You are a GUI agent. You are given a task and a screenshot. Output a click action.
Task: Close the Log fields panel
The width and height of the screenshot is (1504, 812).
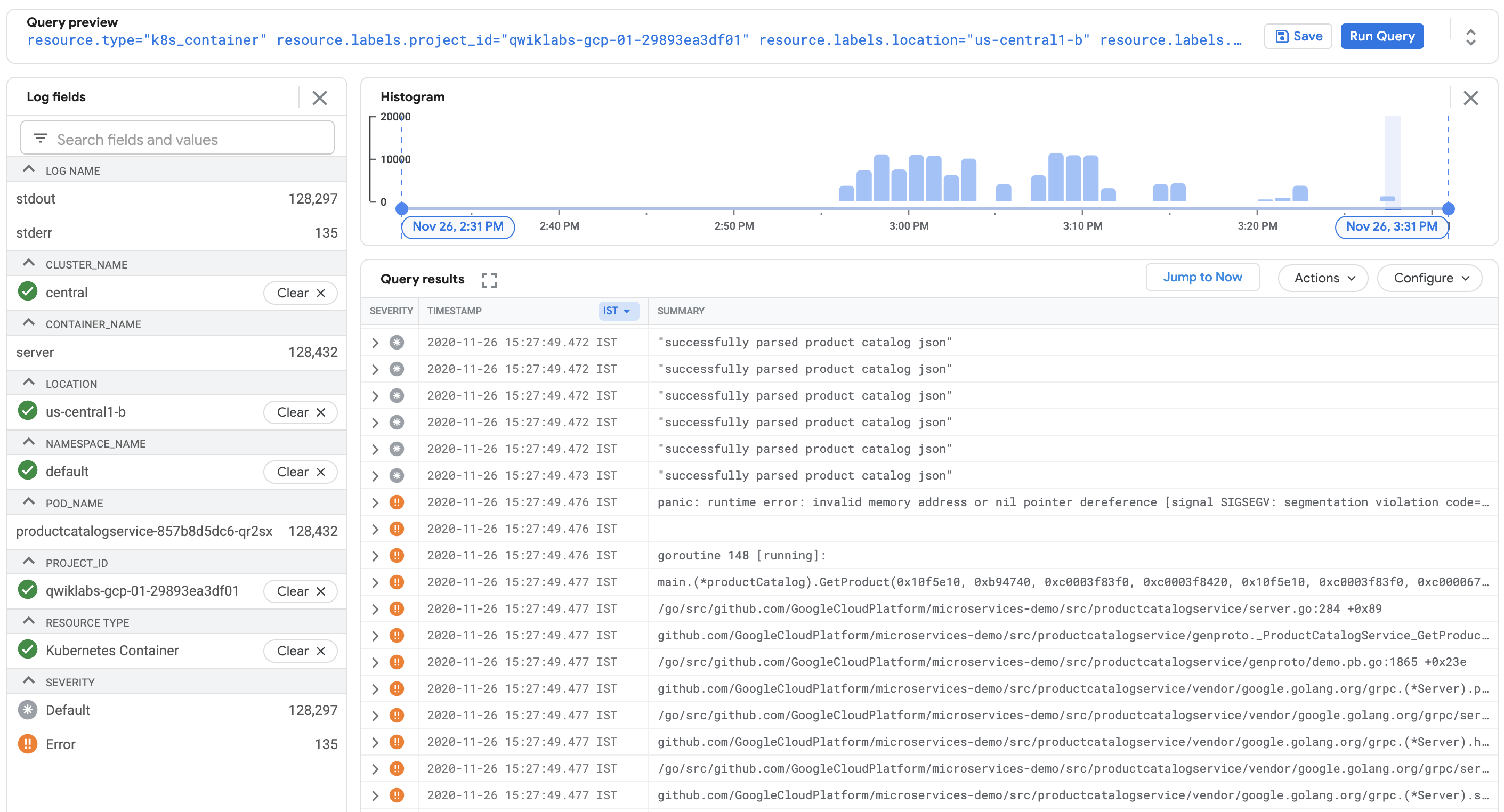coord(319,98)
